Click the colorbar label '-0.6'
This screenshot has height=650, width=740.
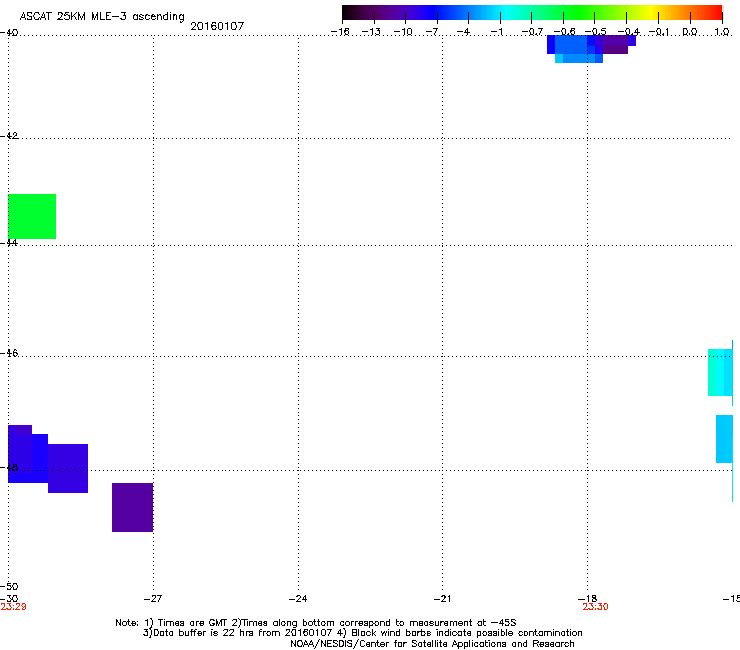pyautogui.click(x=564, y=32)
